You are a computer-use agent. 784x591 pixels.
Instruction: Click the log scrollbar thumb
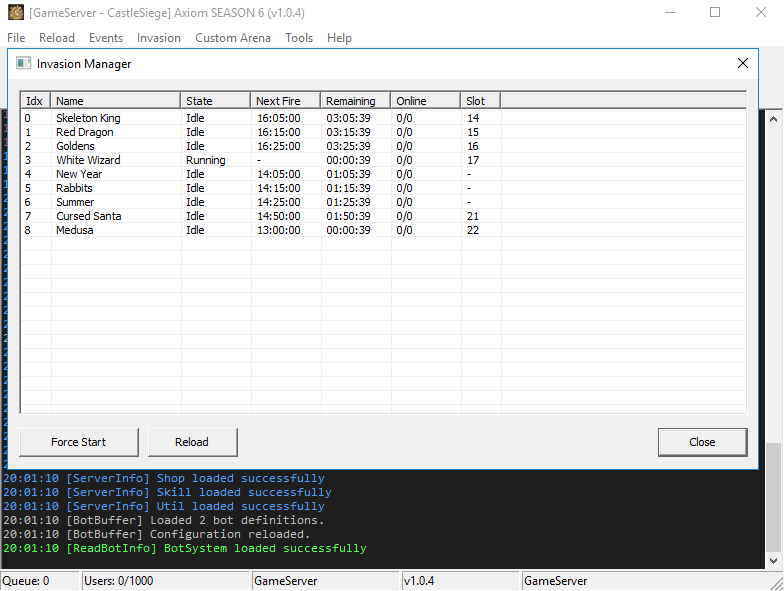pos(773,496)
